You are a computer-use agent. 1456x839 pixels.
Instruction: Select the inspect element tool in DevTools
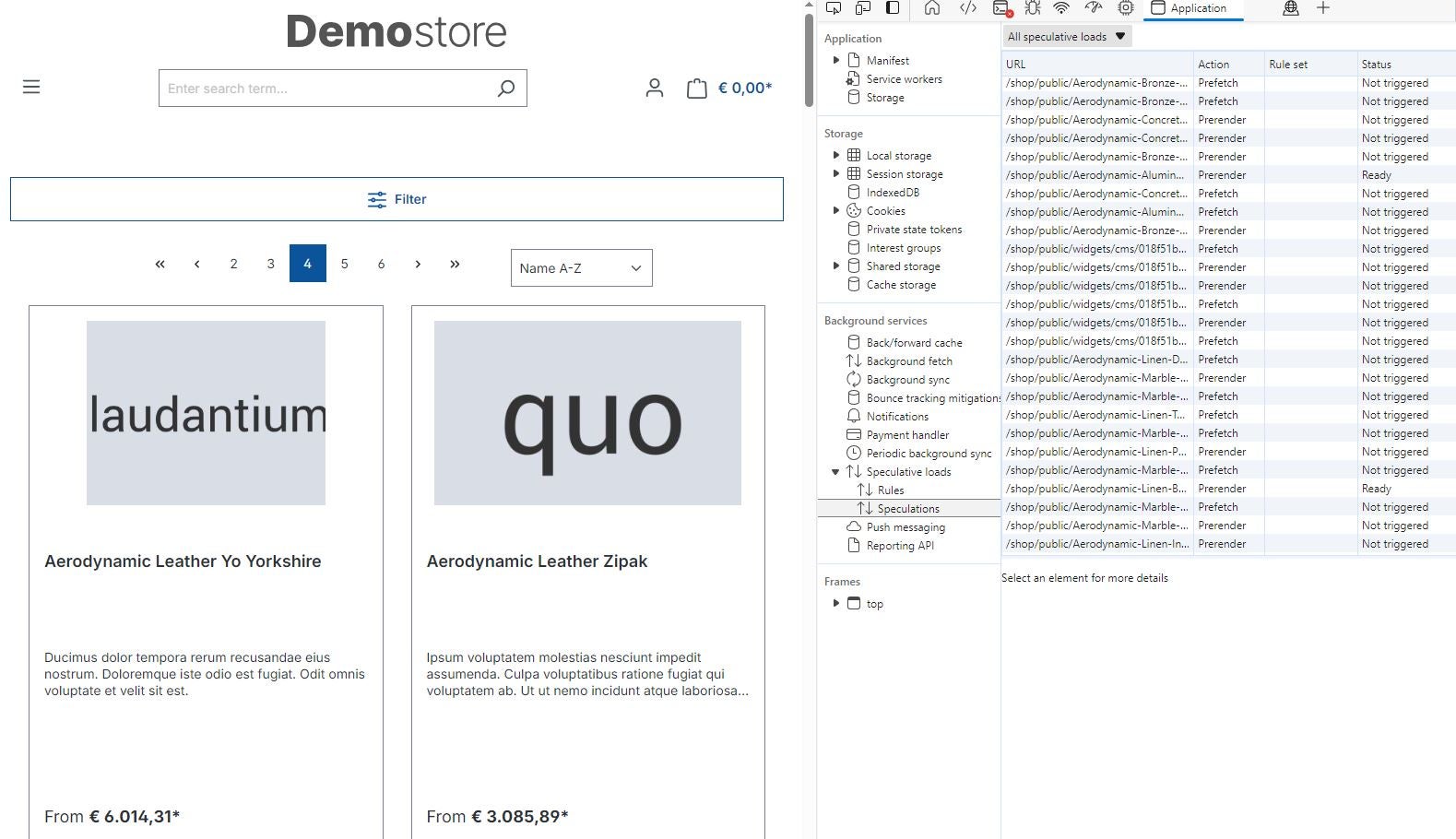pyautogui.click(x=834, y=8)
